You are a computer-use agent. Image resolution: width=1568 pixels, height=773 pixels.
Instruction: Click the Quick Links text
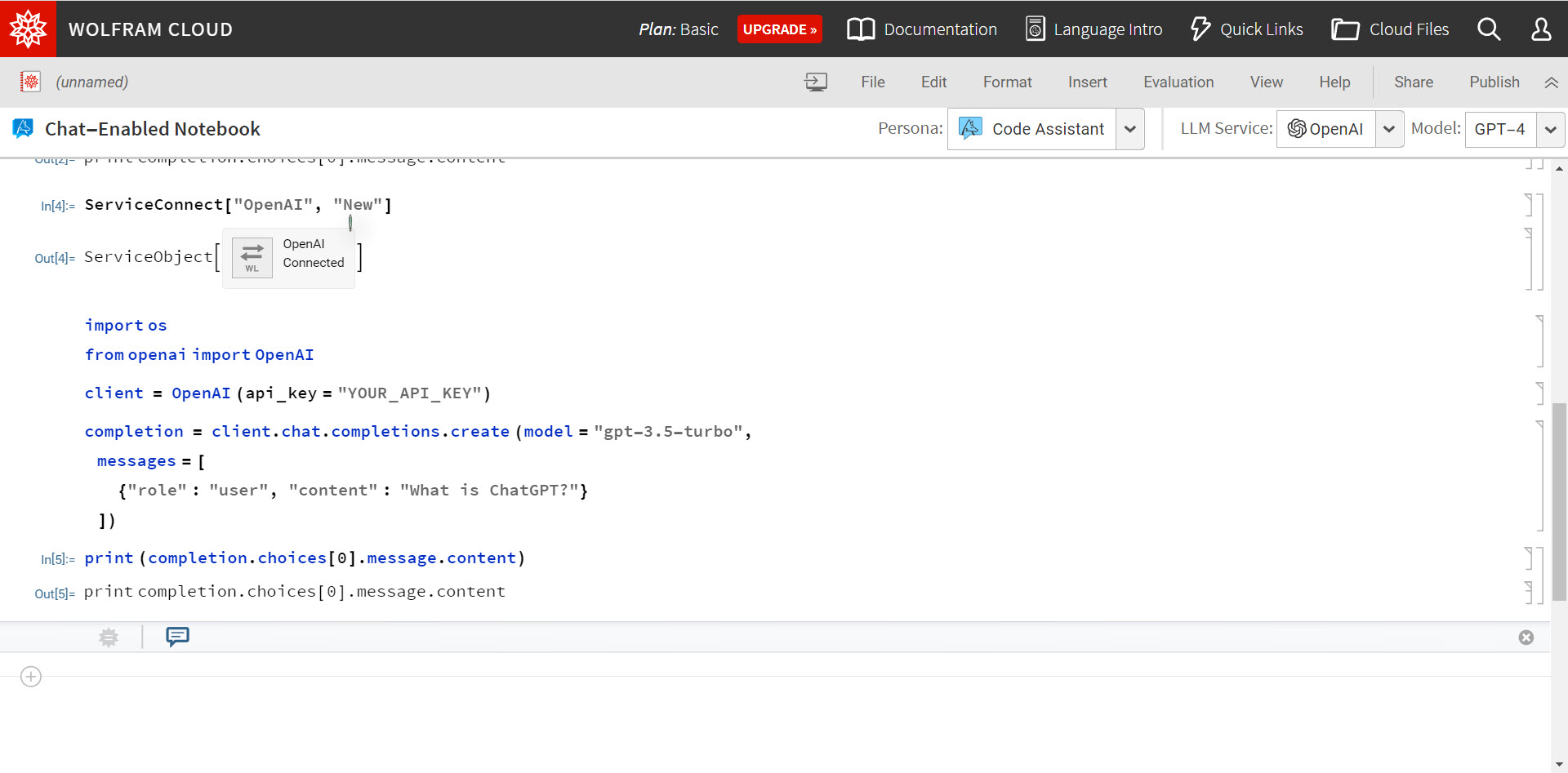1261,29
